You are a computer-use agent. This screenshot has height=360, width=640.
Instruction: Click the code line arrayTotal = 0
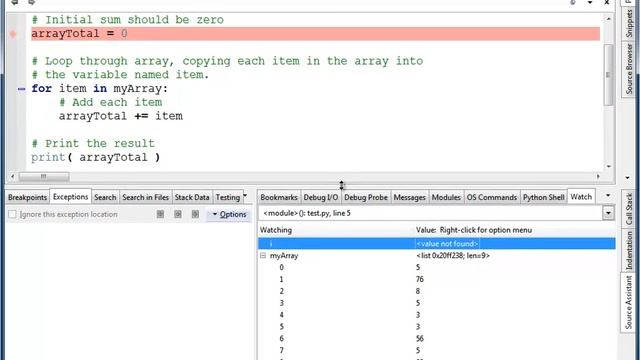(79, 33)
